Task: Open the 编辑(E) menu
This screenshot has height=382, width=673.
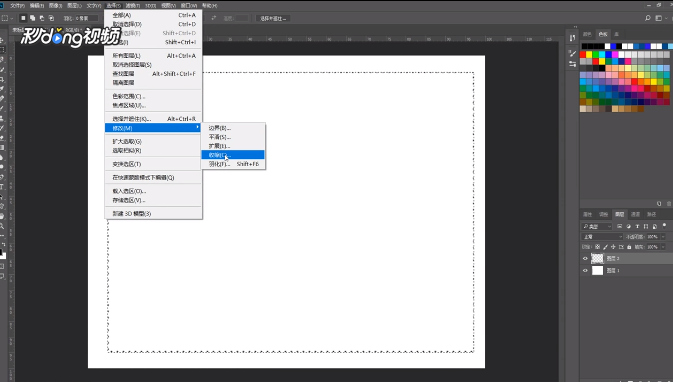Action: point(37,6)
